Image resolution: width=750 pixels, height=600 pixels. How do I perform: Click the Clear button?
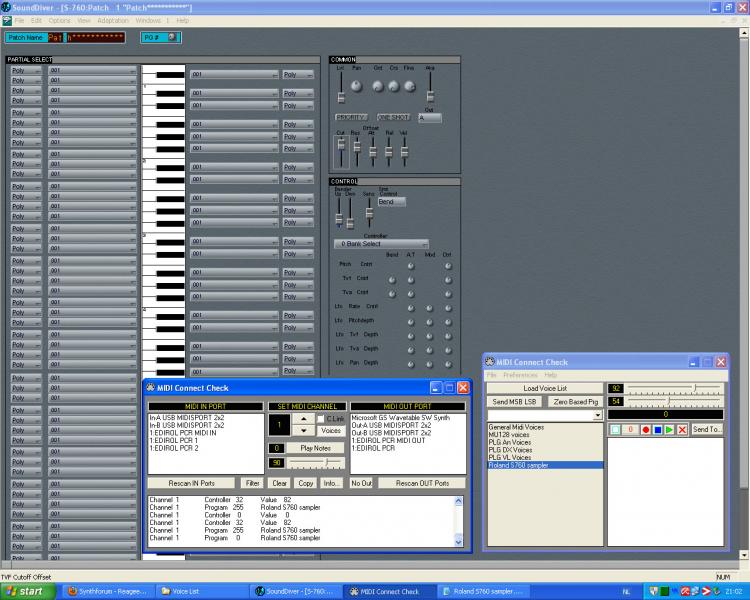click(x=279, y=483)
